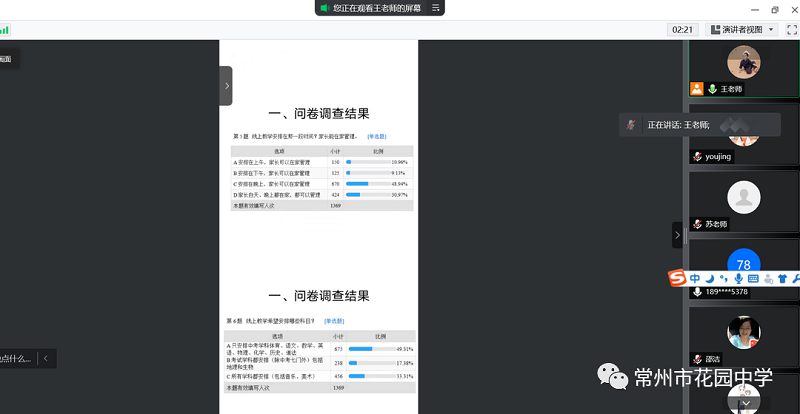Collapse the chat box left-arrow button
Image resolution: width=800 pixels, height=414 pixels.
[46, 358]
